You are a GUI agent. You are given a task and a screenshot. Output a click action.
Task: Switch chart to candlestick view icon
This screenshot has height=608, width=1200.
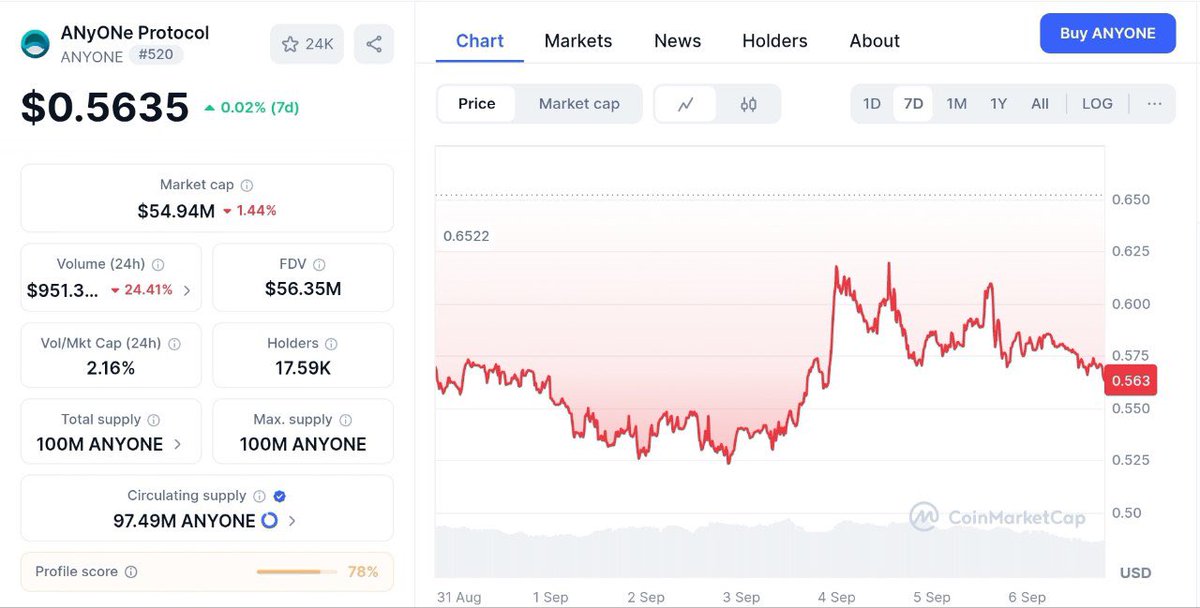[x=748, y=104]
